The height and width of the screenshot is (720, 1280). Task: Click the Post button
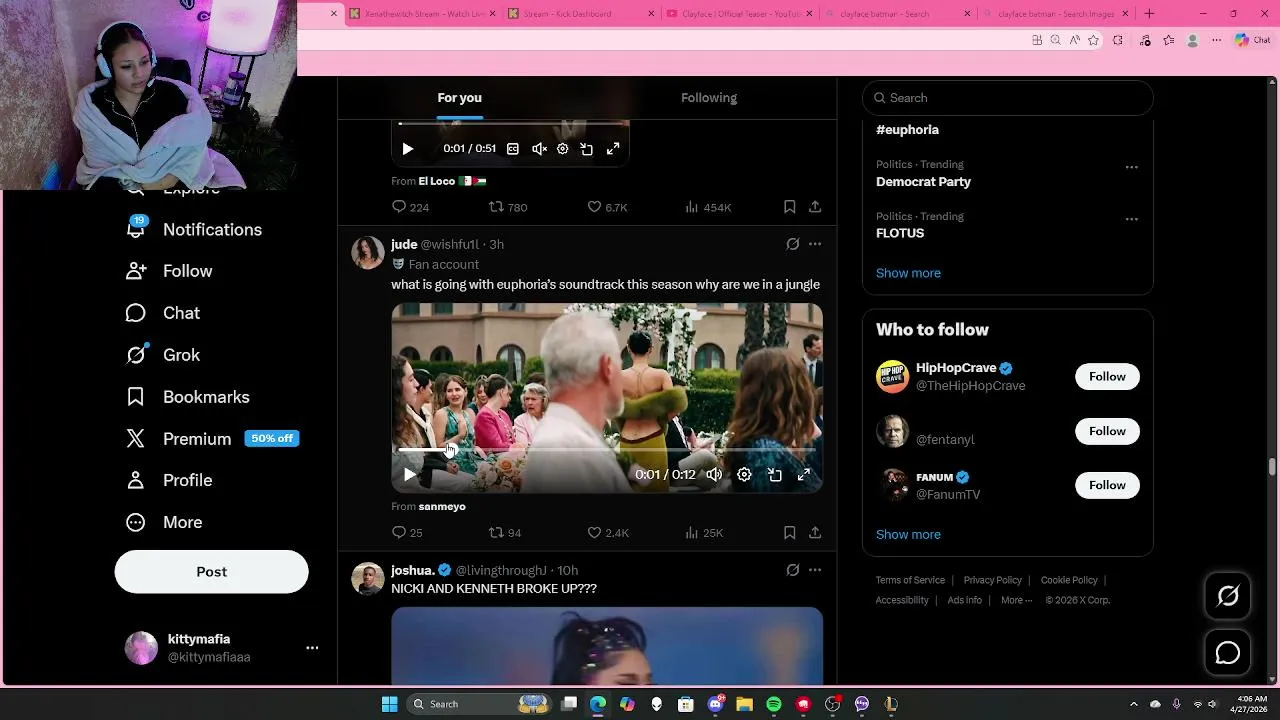coord(212,572)
